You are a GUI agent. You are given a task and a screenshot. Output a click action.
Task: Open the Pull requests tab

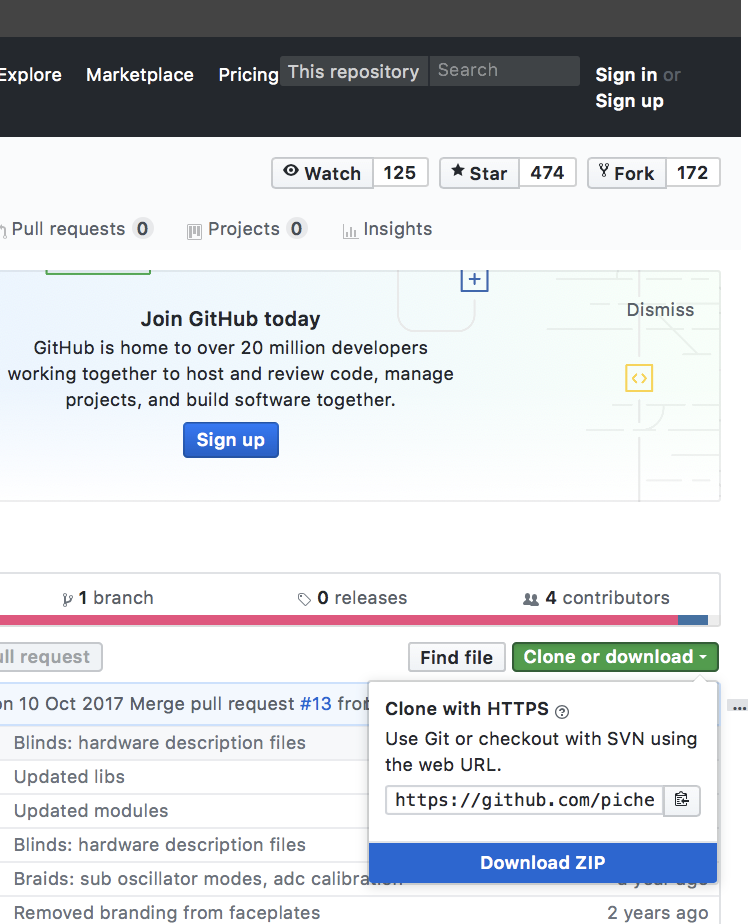(69, 229)
